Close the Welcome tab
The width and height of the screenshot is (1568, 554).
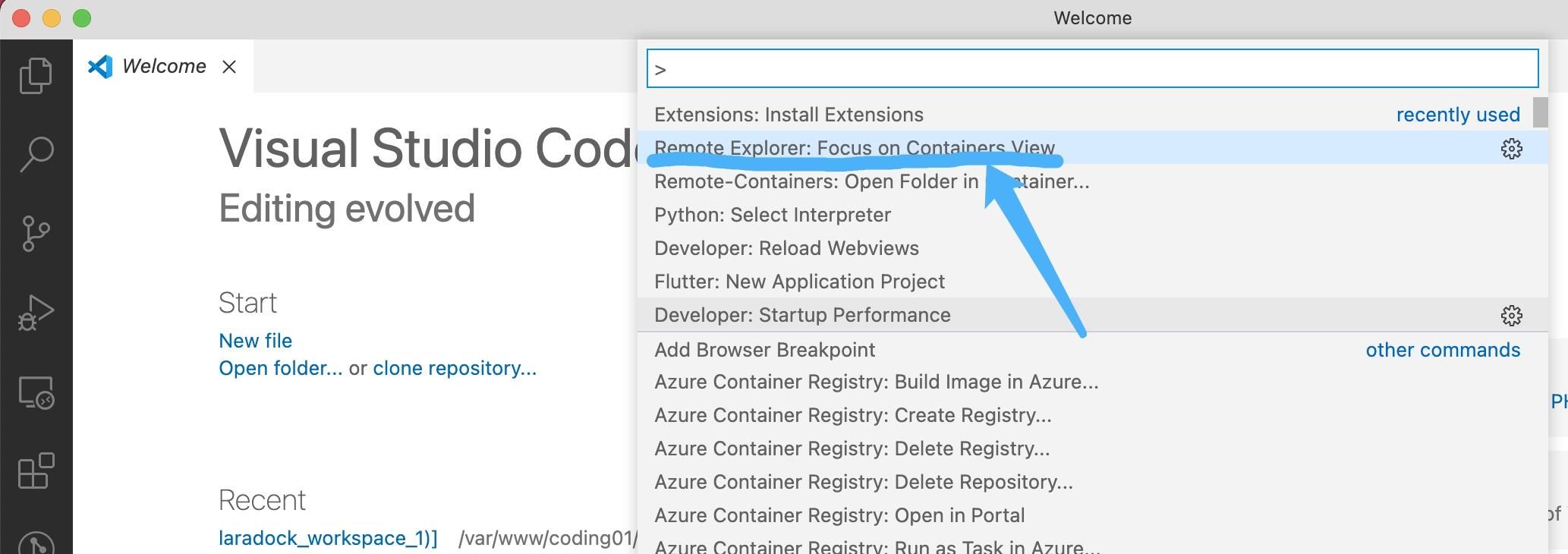[229, 67]
